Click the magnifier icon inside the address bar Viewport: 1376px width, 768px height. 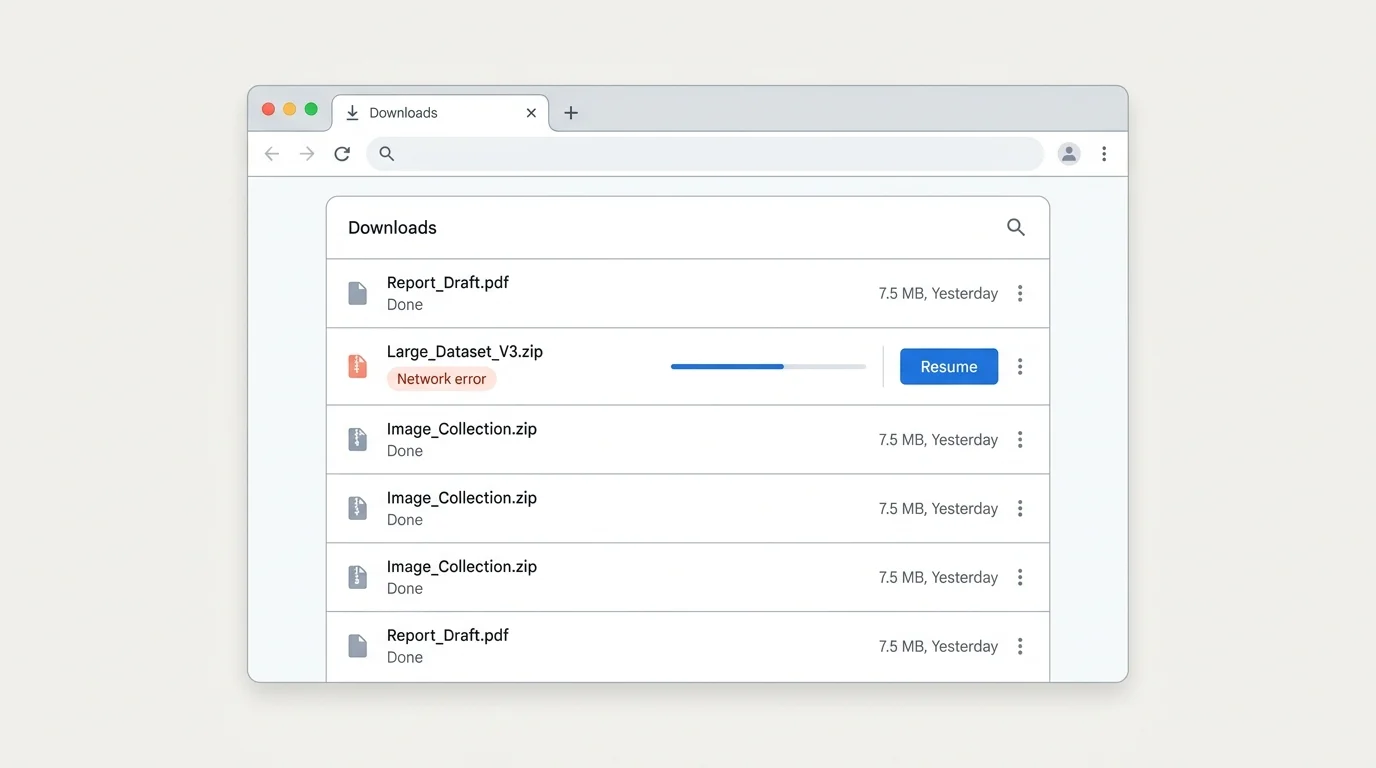[x=387, y=154]
